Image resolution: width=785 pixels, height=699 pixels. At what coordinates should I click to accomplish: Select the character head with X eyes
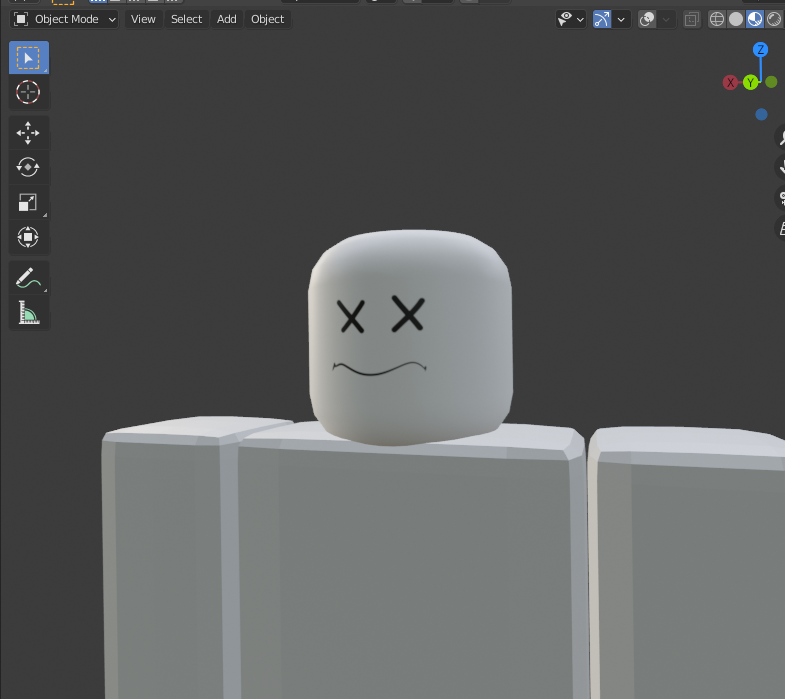410,338
